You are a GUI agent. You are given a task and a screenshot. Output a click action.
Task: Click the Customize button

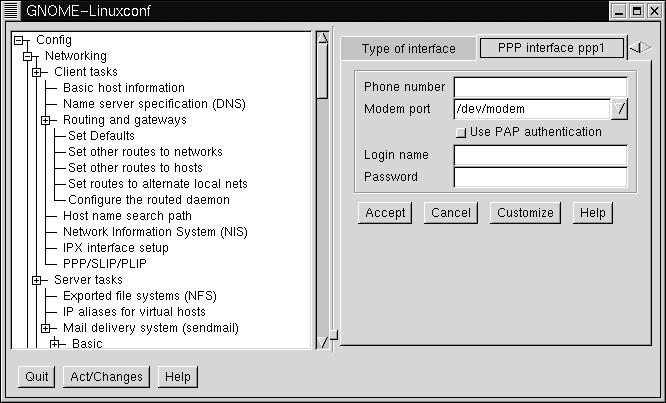[525, 213]
